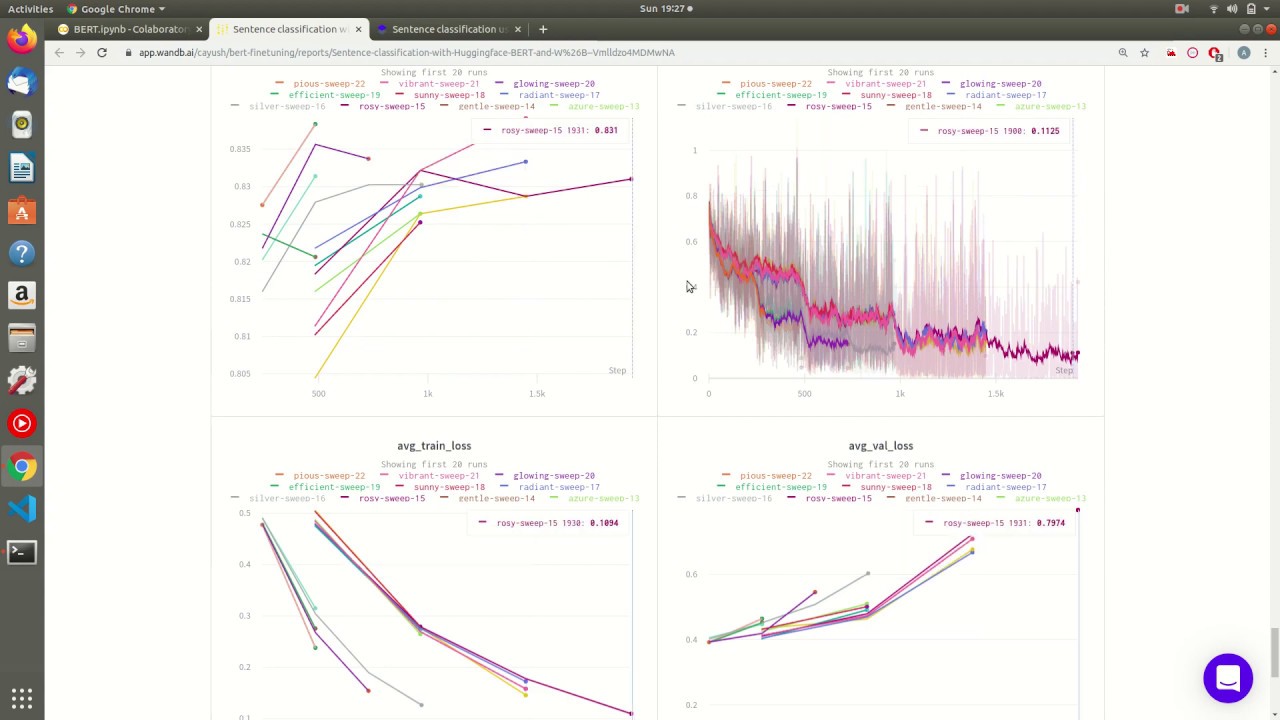Close the third Sentence classification tab
This screenshot has height=720, width=1280.
coord(518,29)
